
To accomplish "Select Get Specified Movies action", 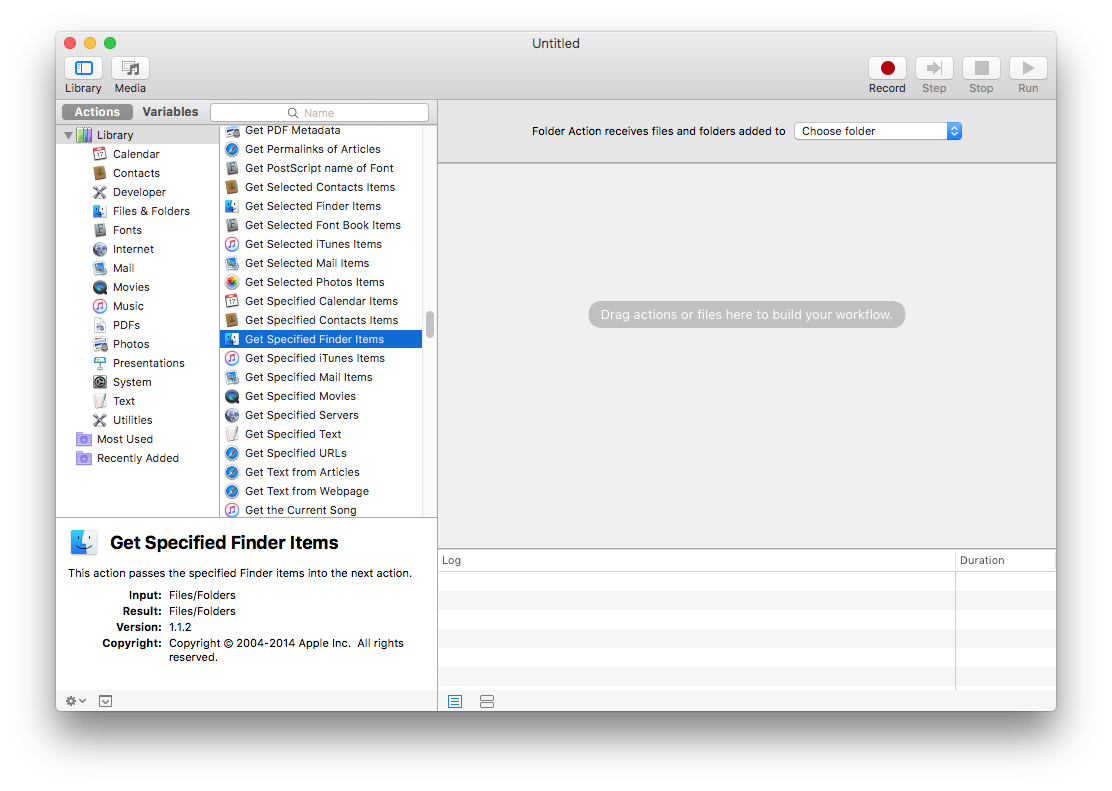I will click(x=321, y=397).
